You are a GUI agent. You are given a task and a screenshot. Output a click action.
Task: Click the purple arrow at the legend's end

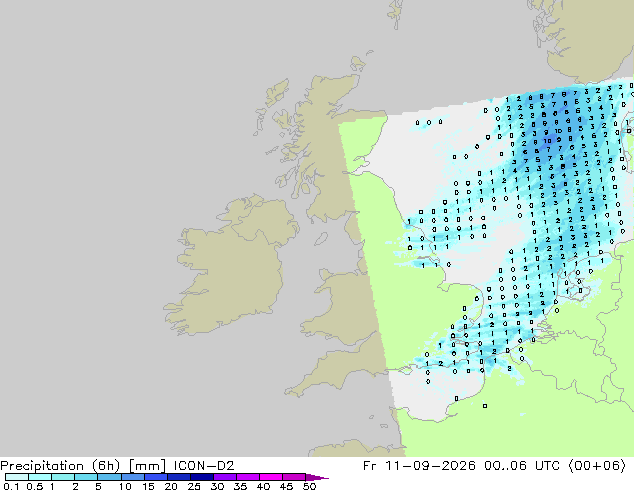(317, 477)
